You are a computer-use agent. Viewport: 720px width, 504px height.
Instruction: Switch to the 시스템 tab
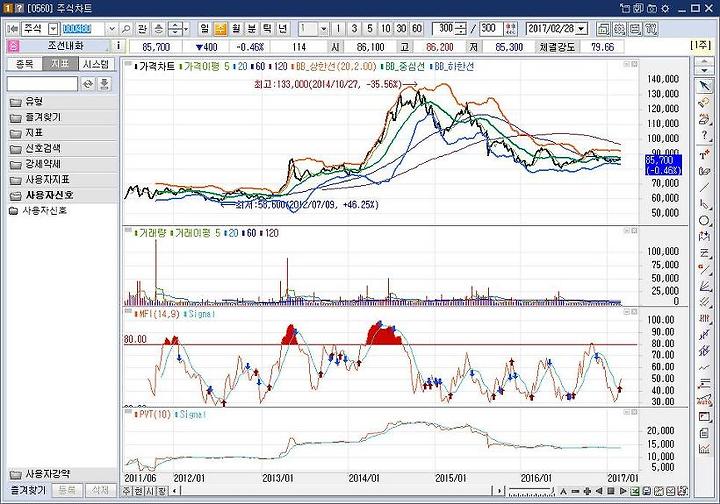(96, 64)
